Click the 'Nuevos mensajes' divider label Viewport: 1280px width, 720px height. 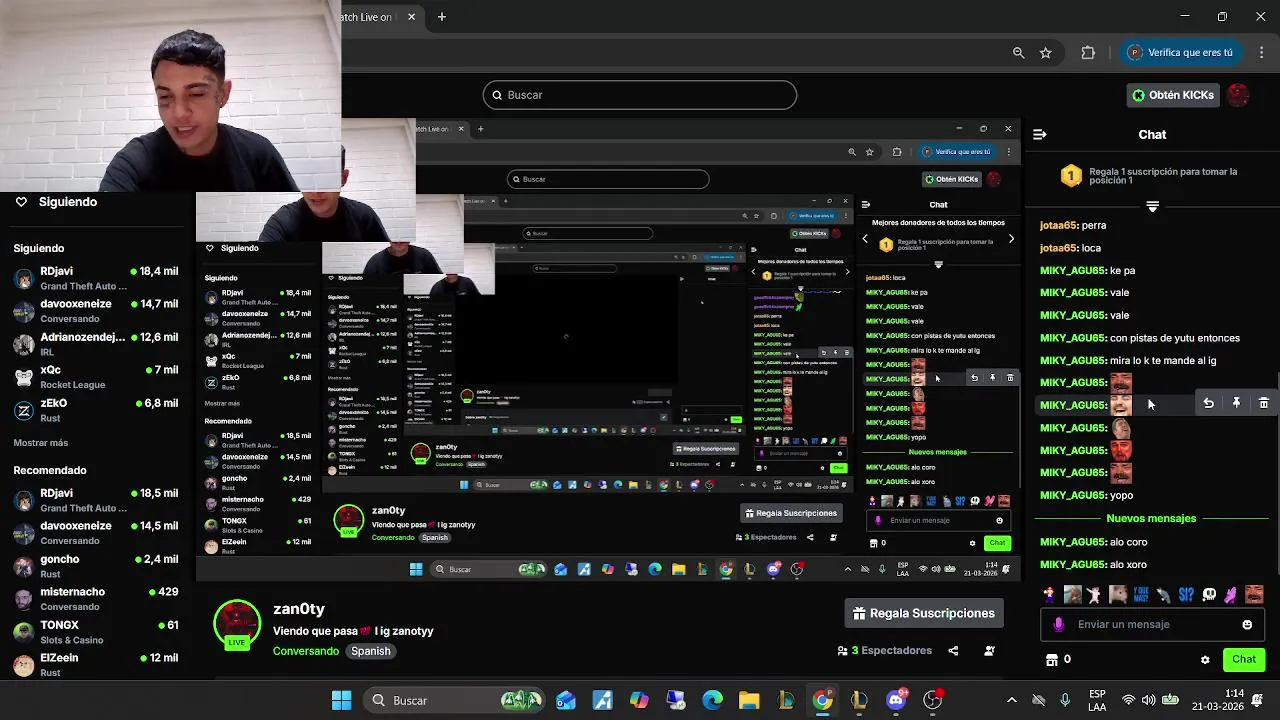(1151, 519)
